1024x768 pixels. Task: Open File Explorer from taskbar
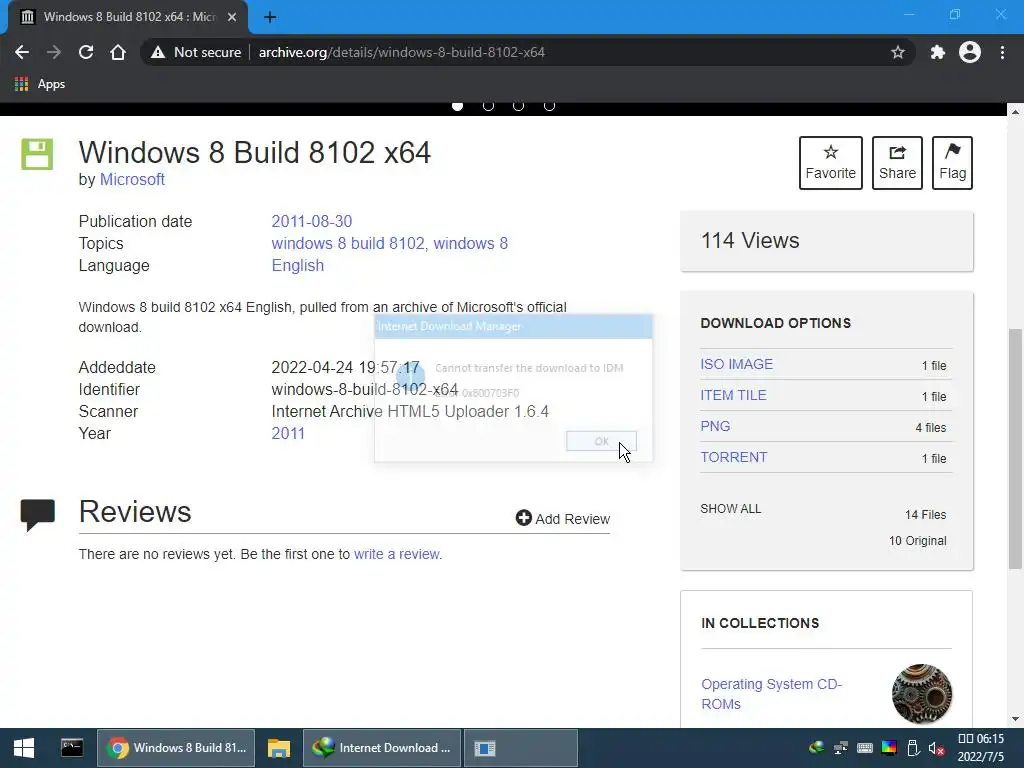click(x=279, y=748)
